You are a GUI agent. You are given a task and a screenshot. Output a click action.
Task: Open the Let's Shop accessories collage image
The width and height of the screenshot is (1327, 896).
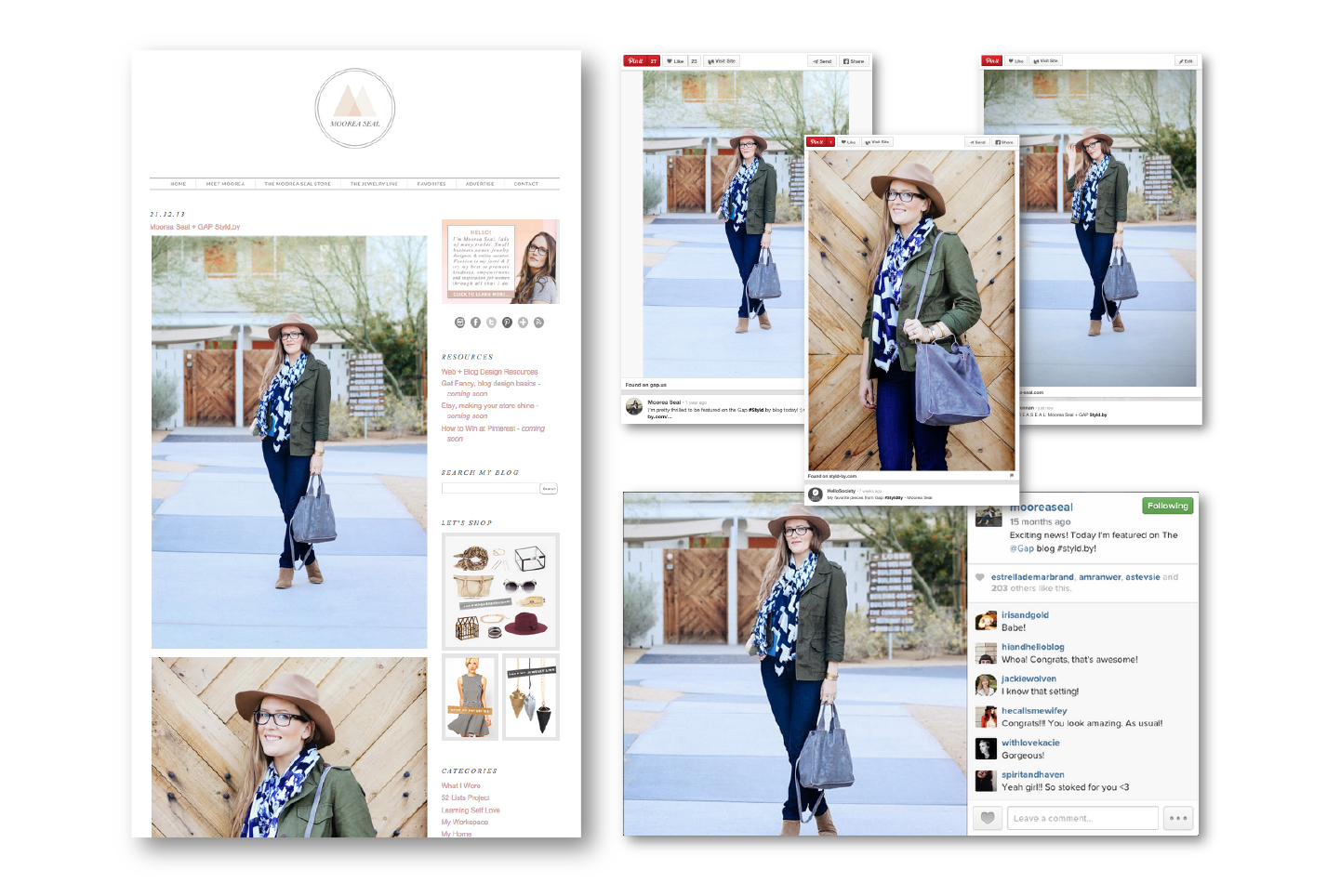(500, 591)
